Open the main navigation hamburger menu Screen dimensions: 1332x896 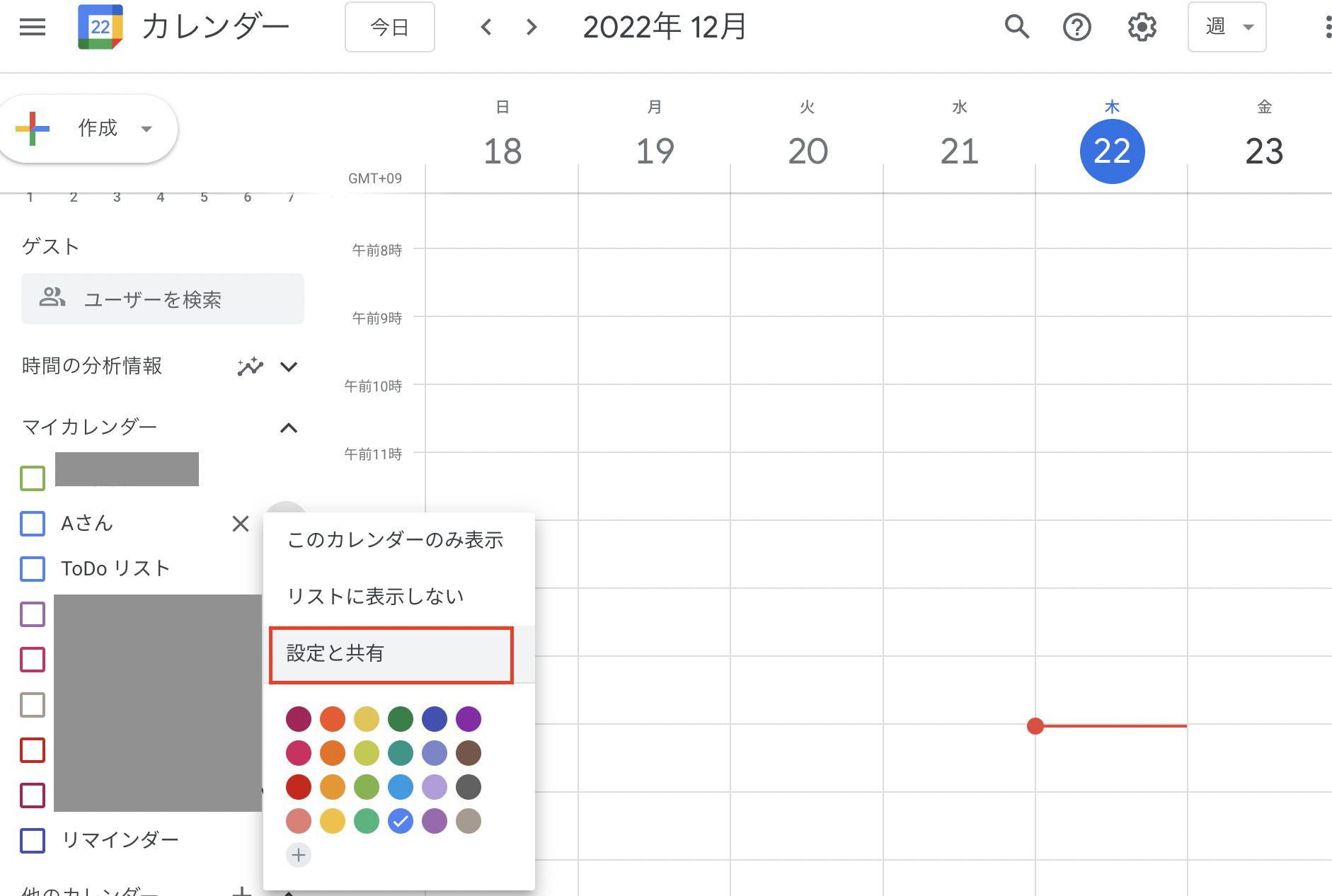[32, 27]
